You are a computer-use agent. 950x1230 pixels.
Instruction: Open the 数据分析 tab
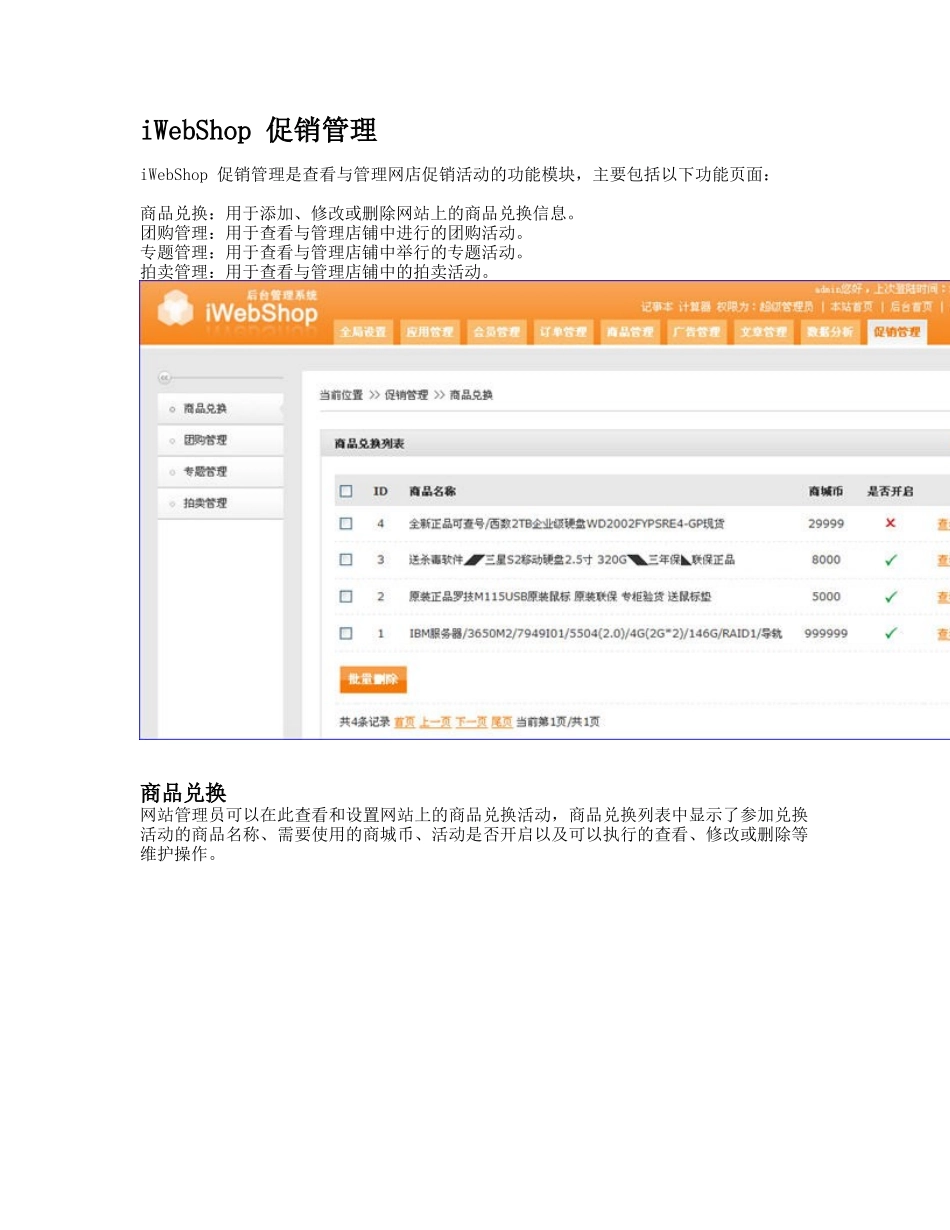(830, 332)
